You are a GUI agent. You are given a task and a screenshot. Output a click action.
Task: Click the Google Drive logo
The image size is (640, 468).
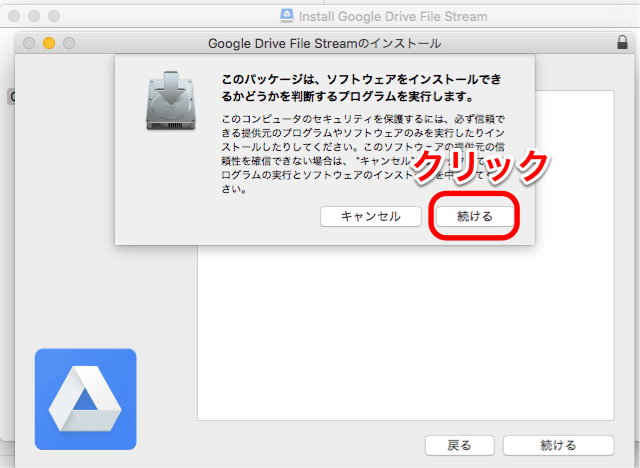click(85, 398)
